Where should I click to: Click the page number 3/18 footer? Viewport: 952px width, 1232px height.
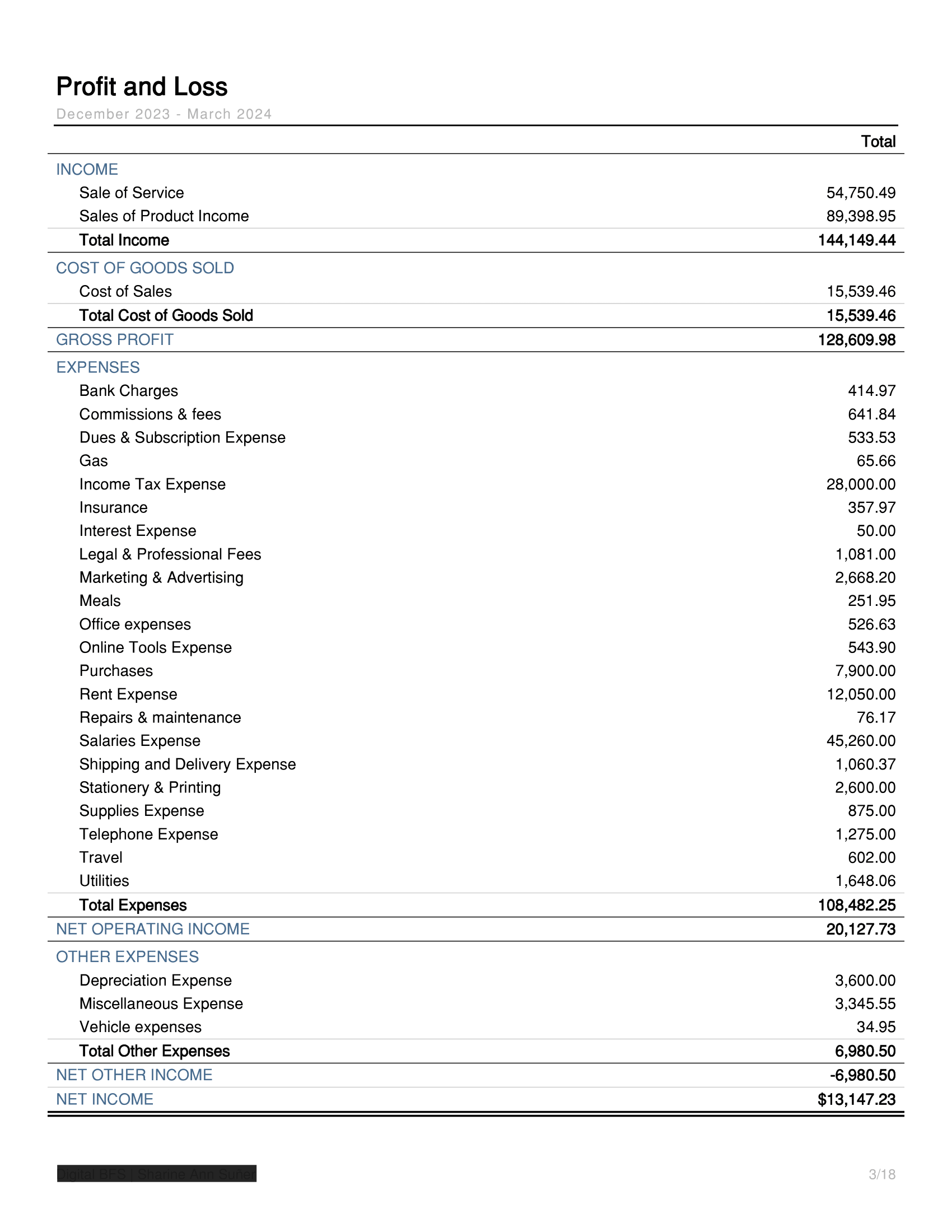(x=881, y=1174)
